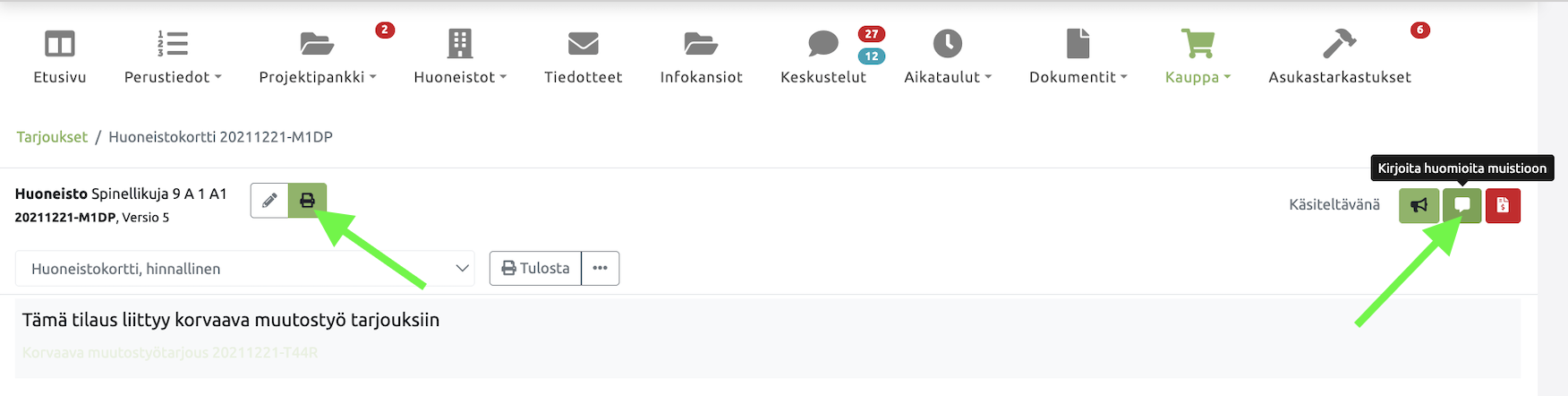Open Keskustelut conversations
Image resolution: width=1568 pixels, height=396 pixels.
tap(823, 56)
